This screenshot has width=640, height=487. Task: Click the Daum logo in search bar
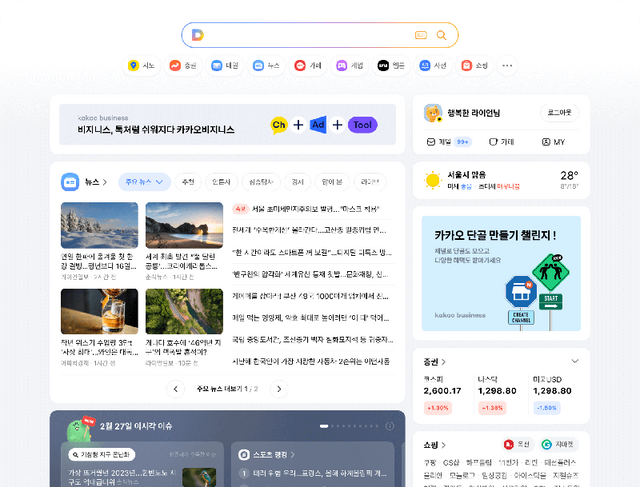[x=198, y=35]
